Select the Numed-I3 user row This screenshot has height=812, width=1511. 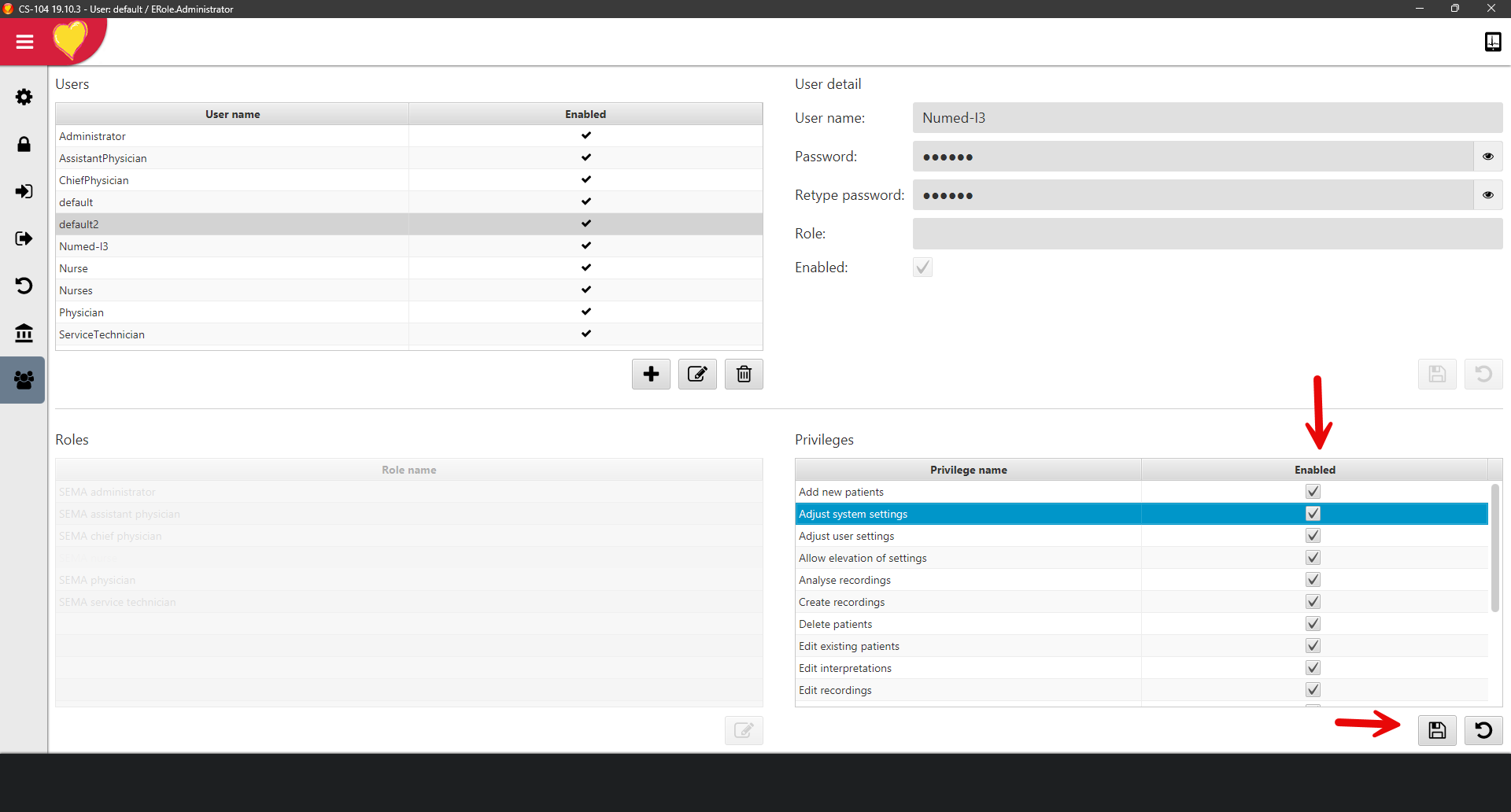[233, 246]
